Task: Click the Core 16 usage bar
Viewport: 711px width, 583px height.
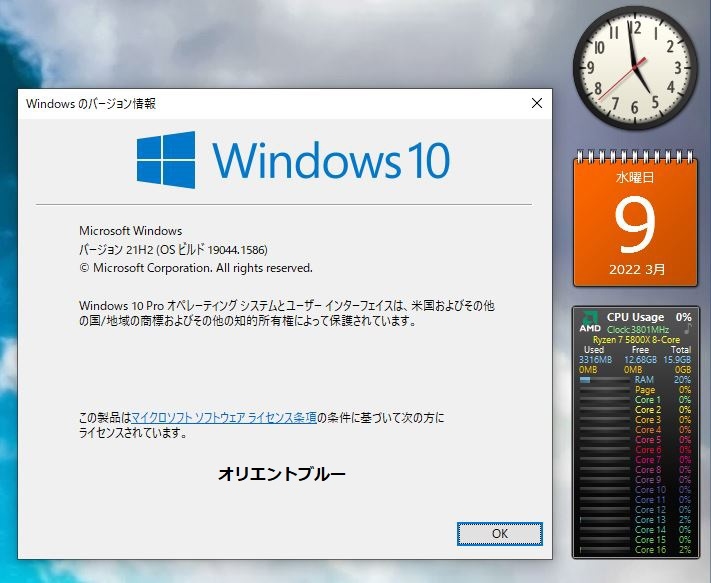Action: coord(604,550)
